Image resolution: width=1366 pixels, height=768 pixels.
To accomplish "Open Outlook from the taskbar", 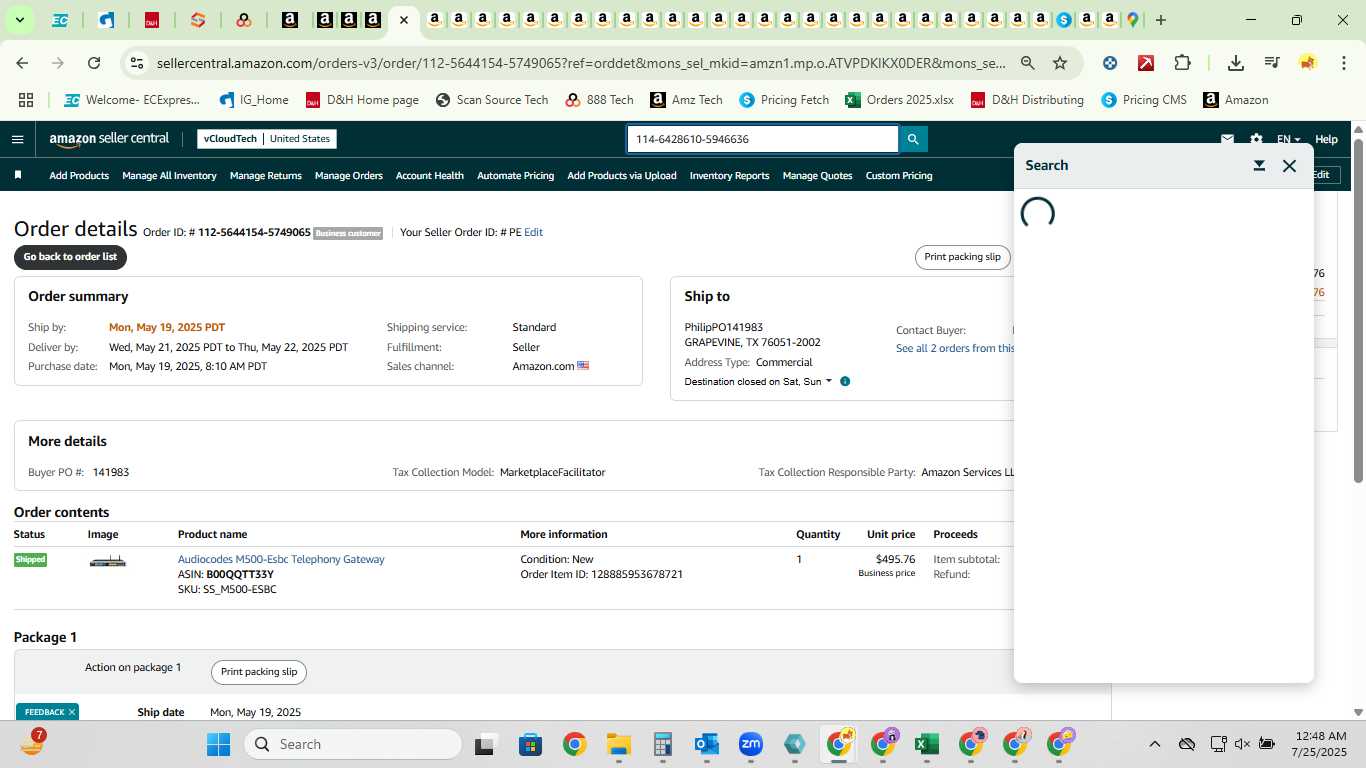I will pyautogui.click(x=706, y=744).
